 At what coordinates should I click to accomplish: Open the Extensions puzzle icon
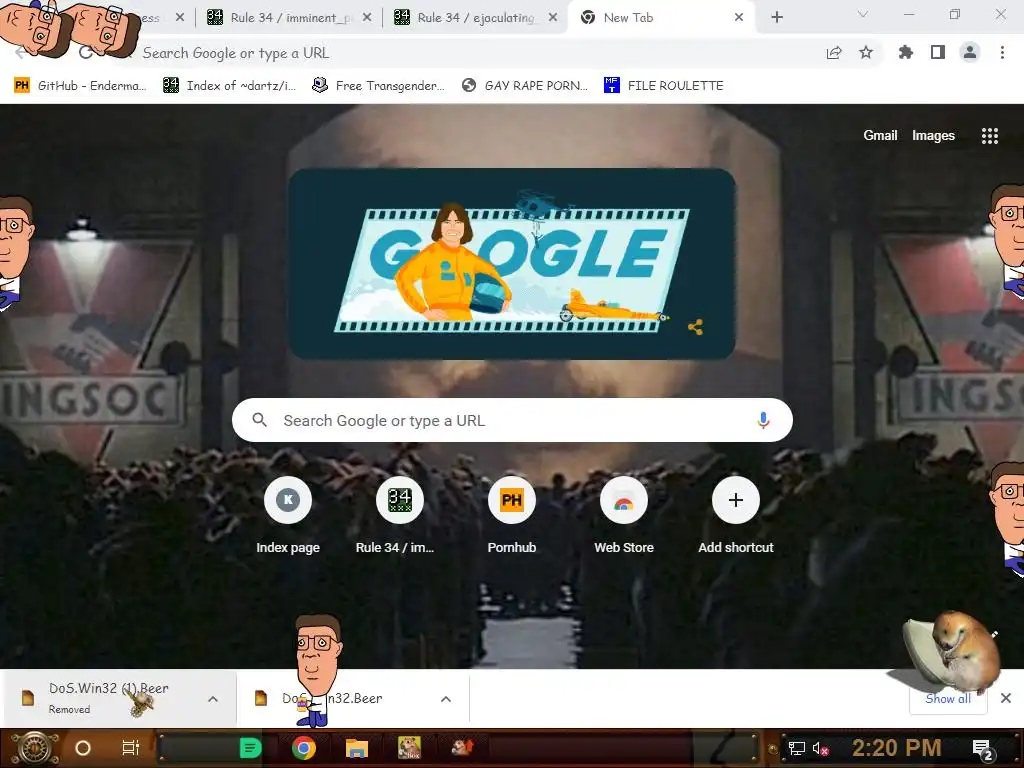pos(906,53)
